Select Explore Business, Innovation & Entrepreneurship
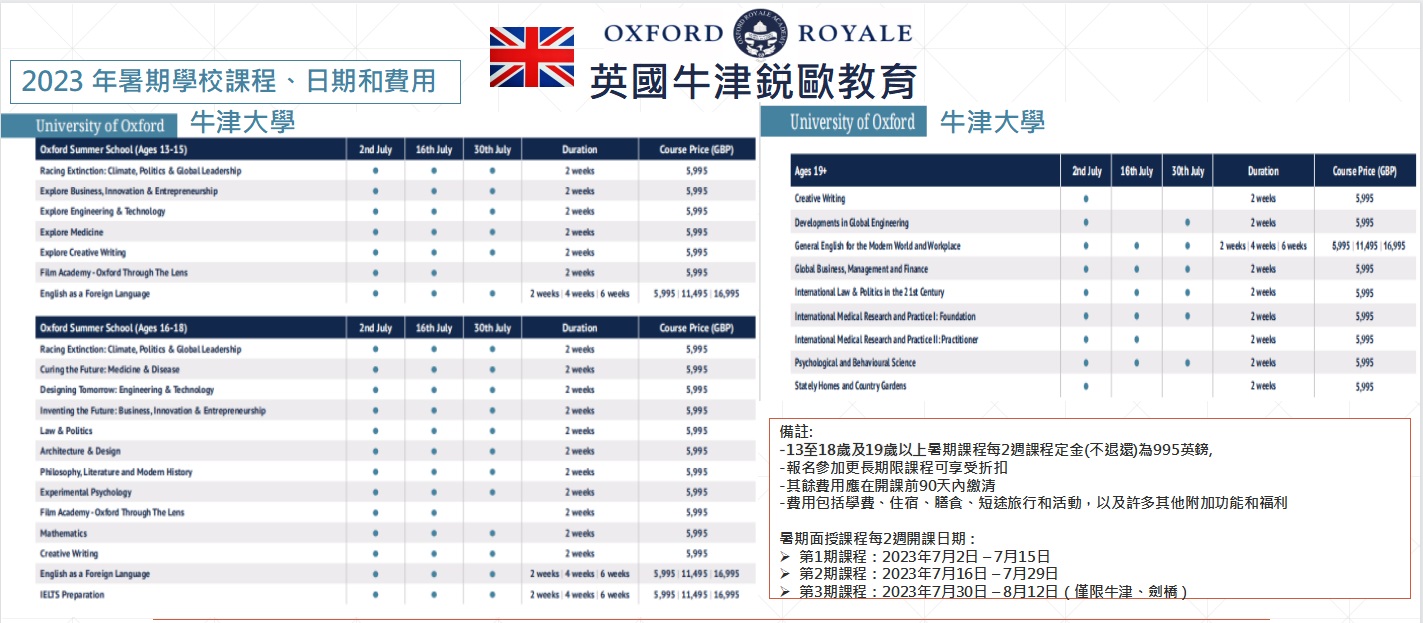 (x=128, y=191)
